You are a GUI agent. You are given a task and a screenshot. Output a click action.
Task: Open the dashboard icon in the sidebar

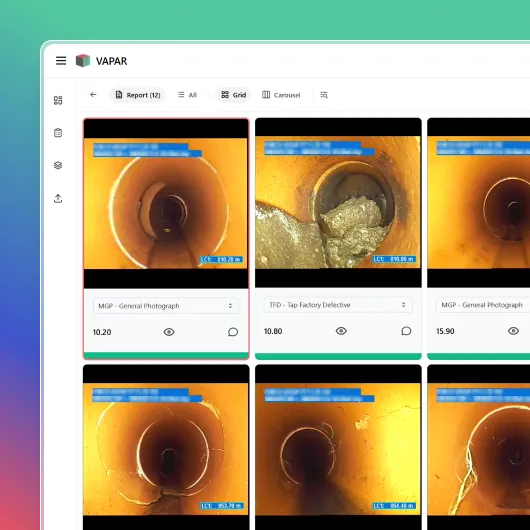(58, 100)
